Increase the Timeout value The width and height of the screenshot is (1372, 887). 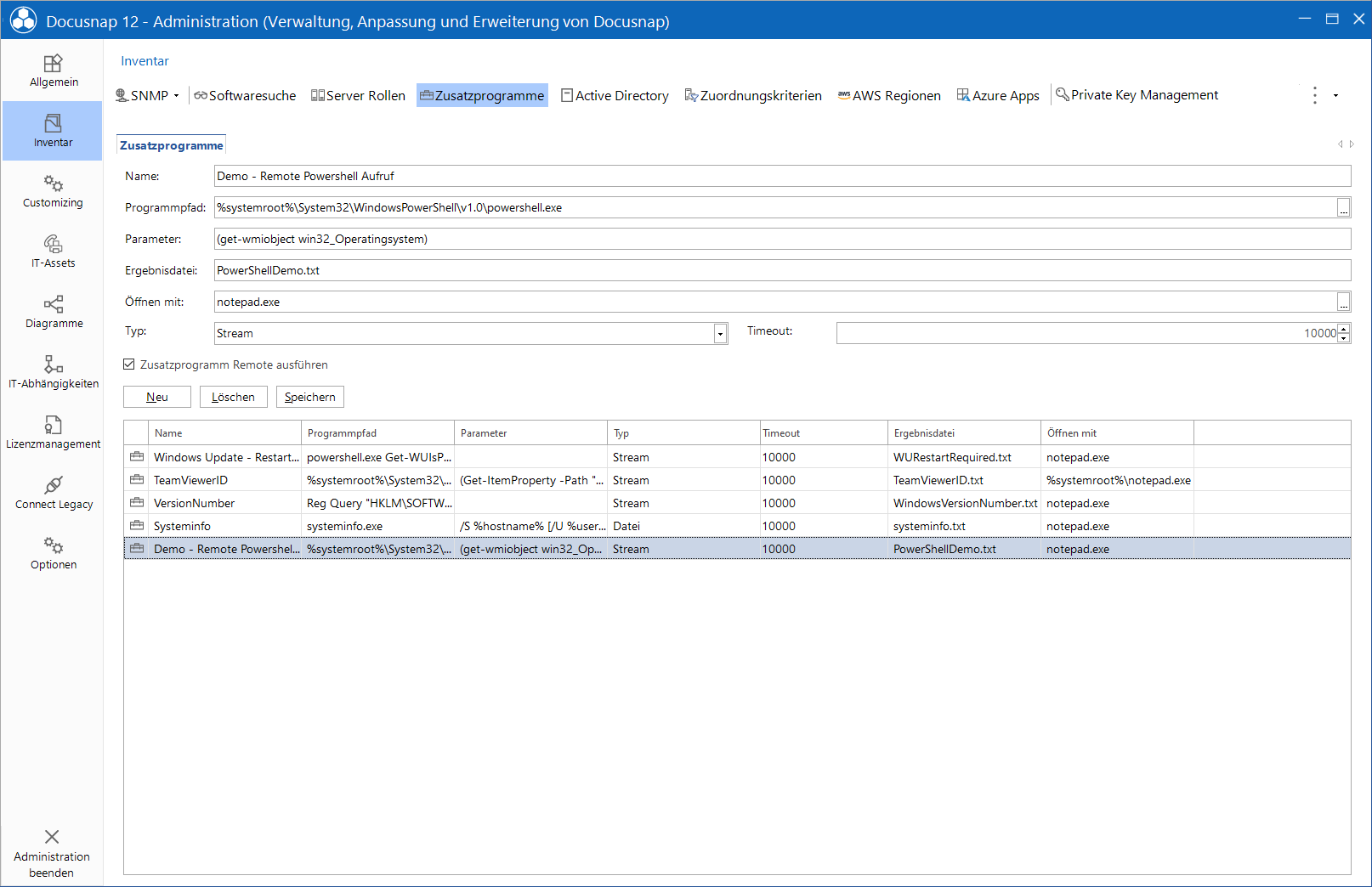click(1344, 328)
